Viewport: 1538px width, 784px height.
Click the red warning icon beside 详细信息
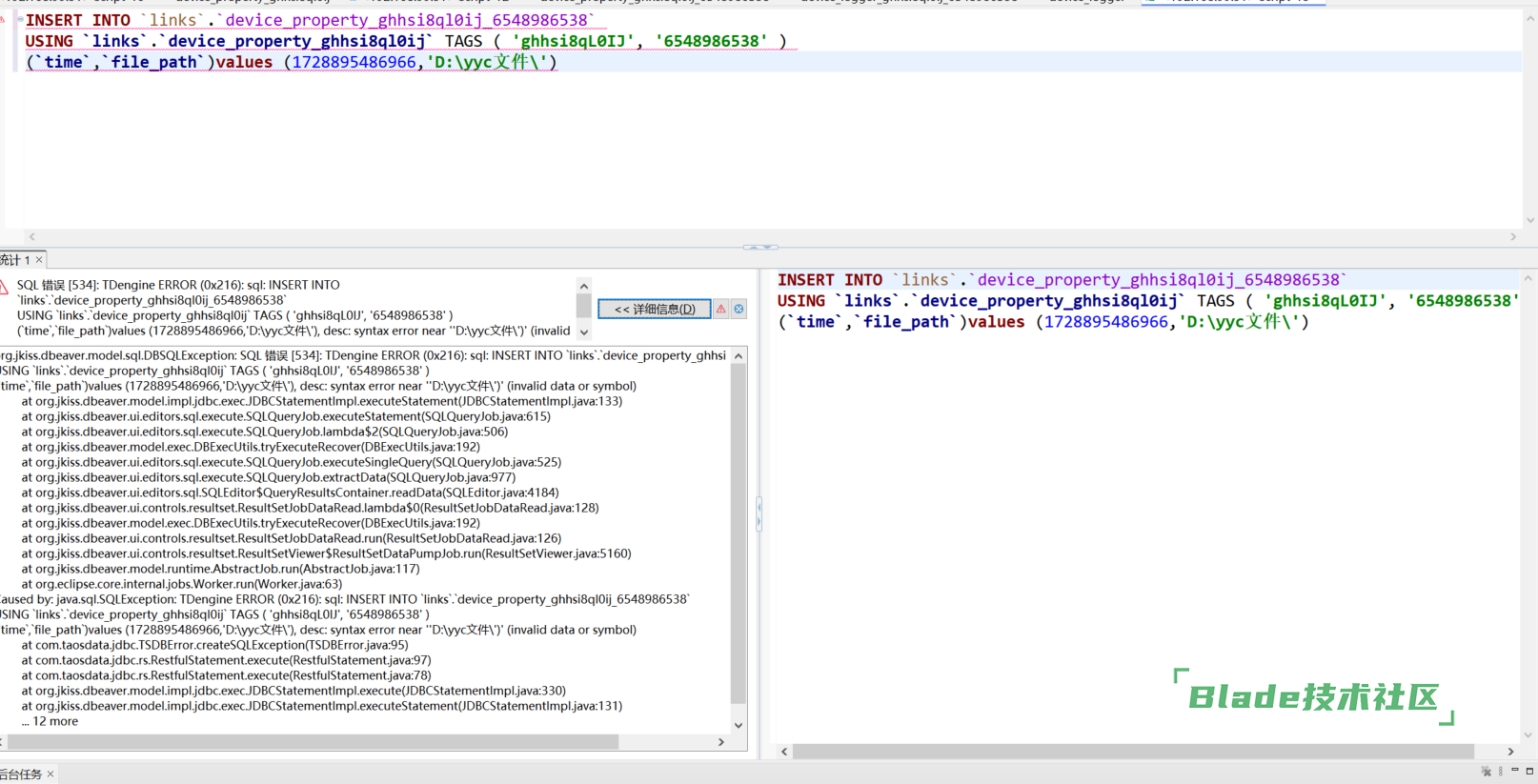(721, 309)
